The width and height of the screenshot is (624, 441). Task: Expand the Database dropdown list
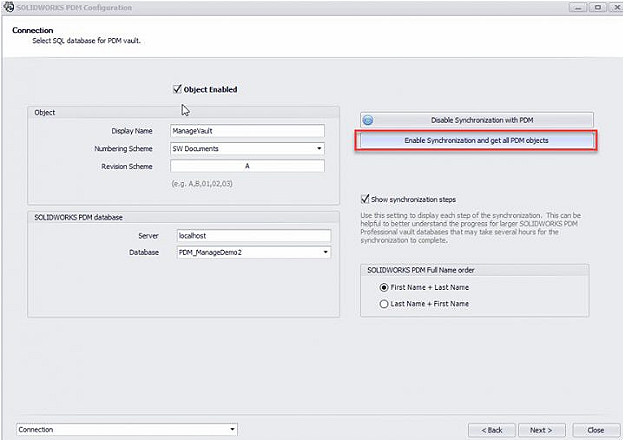tap(324, 252)
